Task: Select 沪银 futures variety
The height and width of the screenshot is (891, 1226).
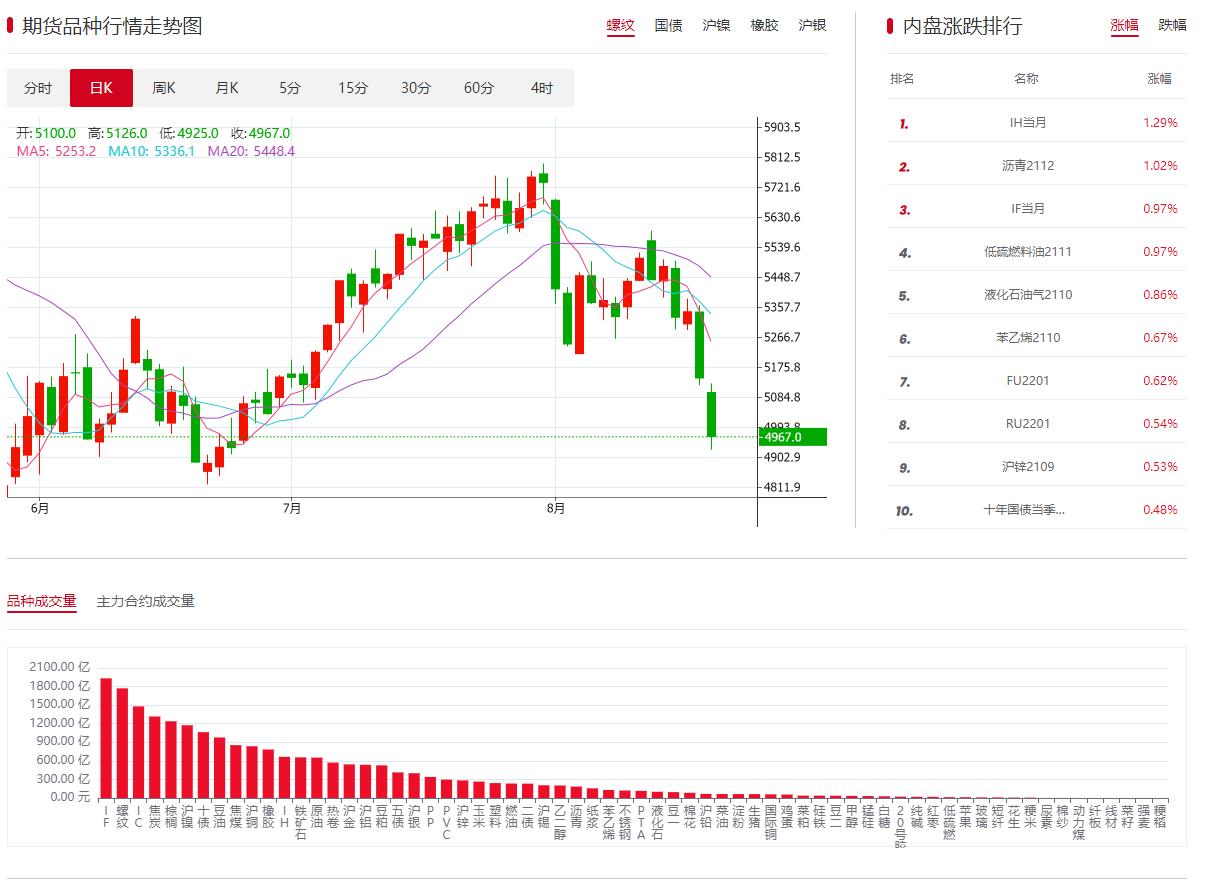Action: click(812, 26)
